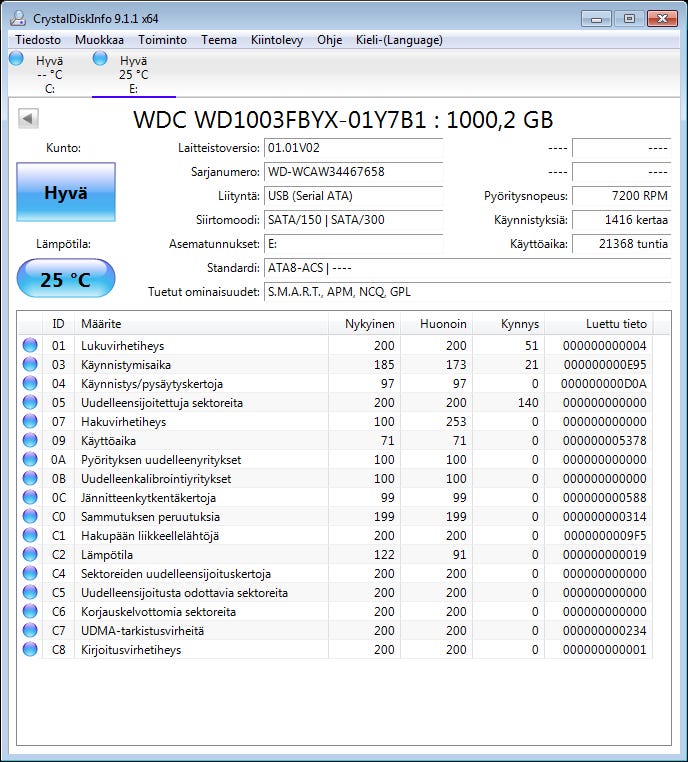Image resolution: width=688 pixels, height=762 pixels.
Task: Click status orb for Hakuvirhetiheys row
Action: (30, 421)
